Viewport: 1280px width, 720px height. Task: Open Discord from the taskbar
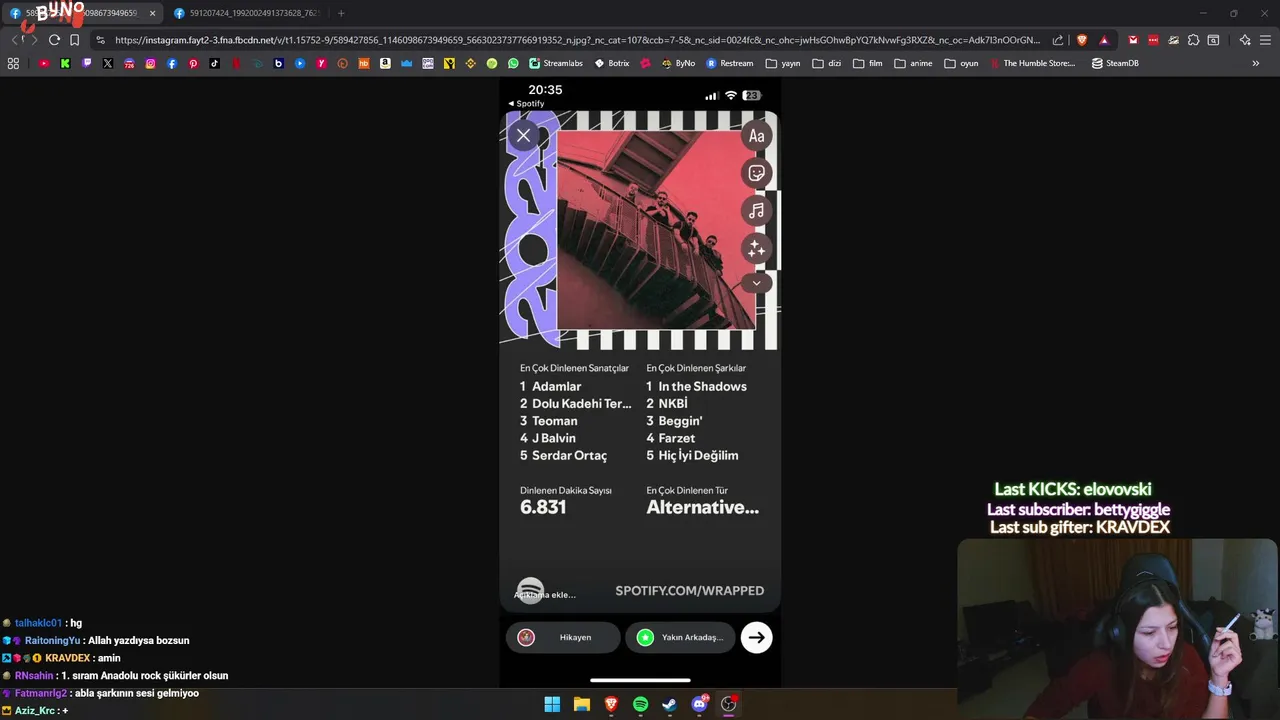point(699,704)
